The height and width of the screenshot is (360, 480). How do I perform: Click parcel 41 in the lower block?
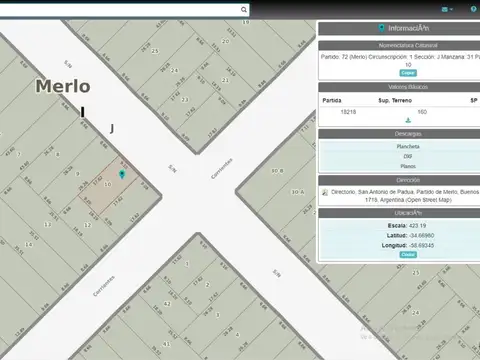point(166,344)
